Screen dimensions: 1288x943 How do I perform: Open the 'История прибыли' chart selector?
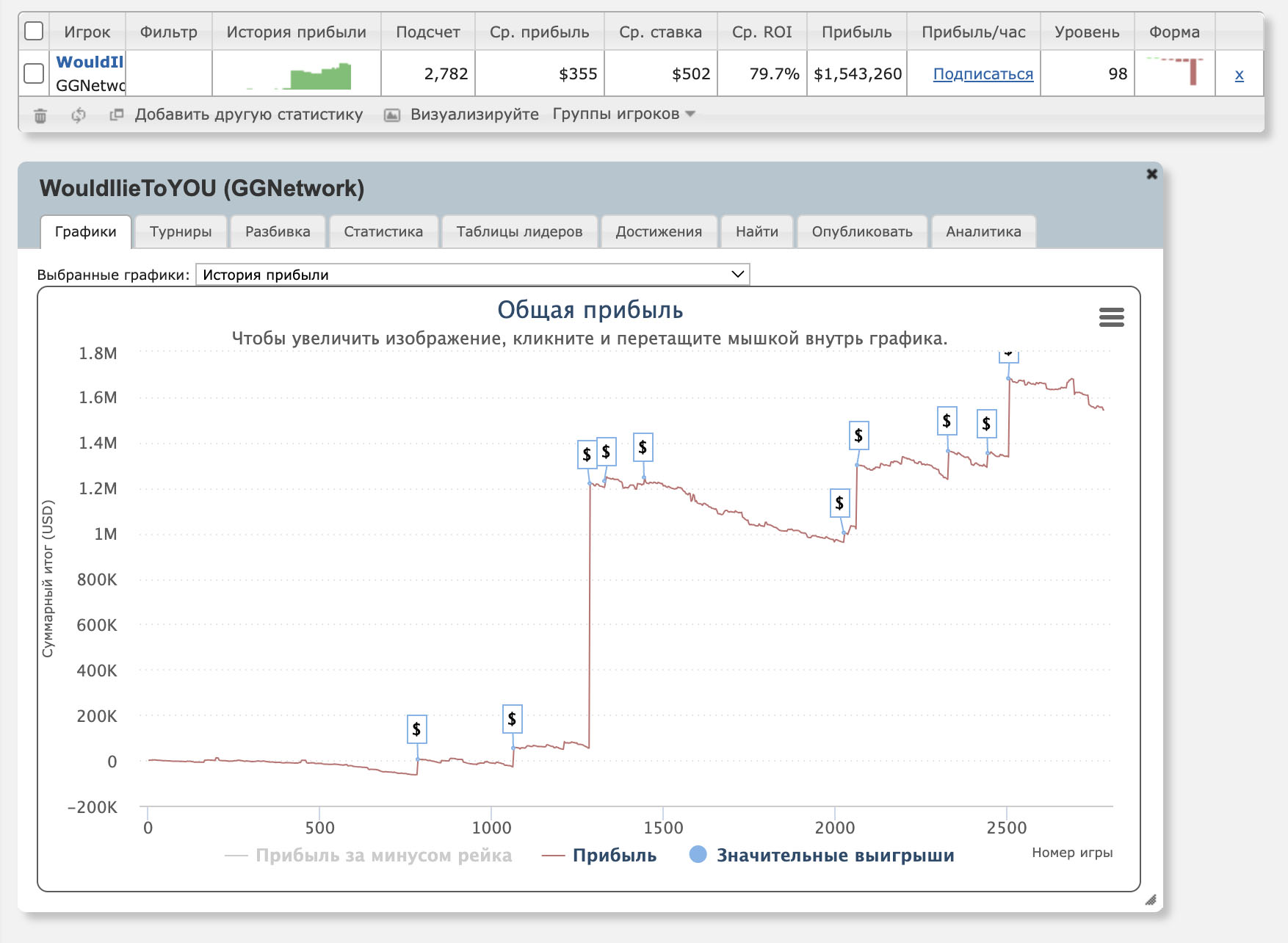pyautogui.click(x=472, y=275)
